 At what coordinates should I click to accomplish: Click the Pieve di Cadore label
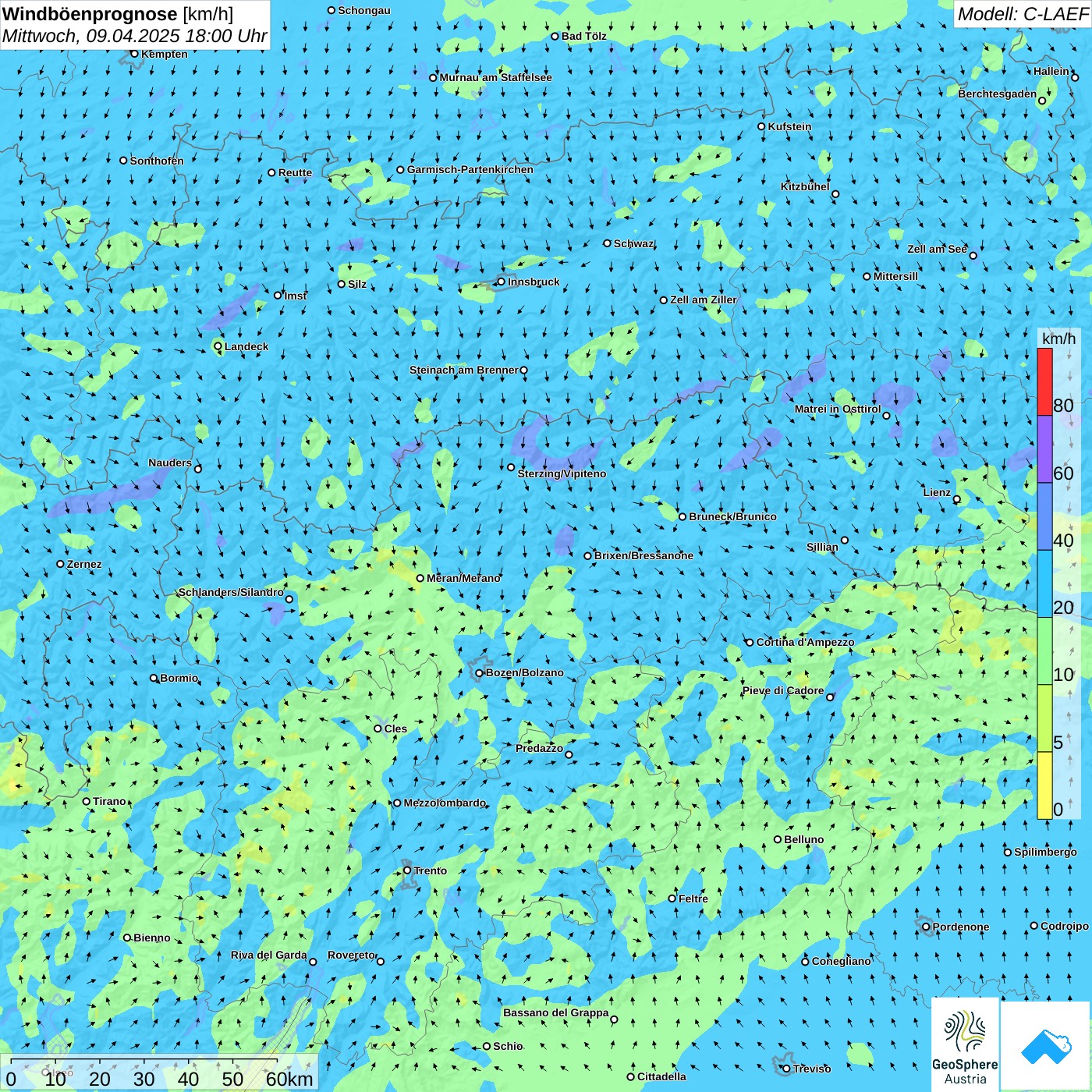pyautogui.click(x=783, y=690)
